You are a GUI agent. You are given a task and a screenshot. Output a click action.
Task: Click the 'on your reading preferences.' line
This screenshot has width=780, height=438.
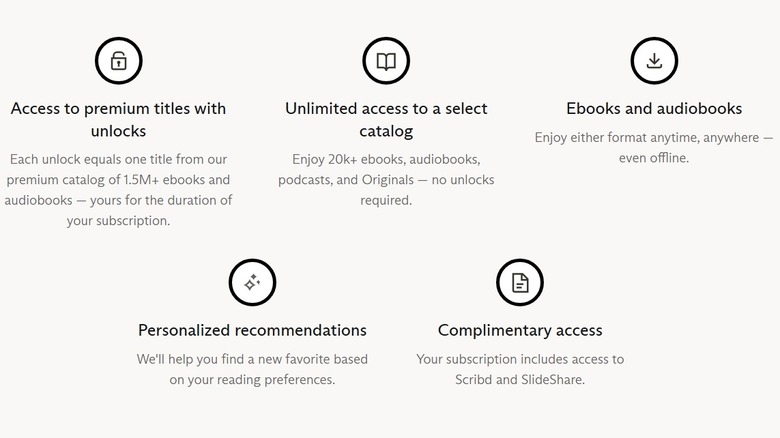252,379
